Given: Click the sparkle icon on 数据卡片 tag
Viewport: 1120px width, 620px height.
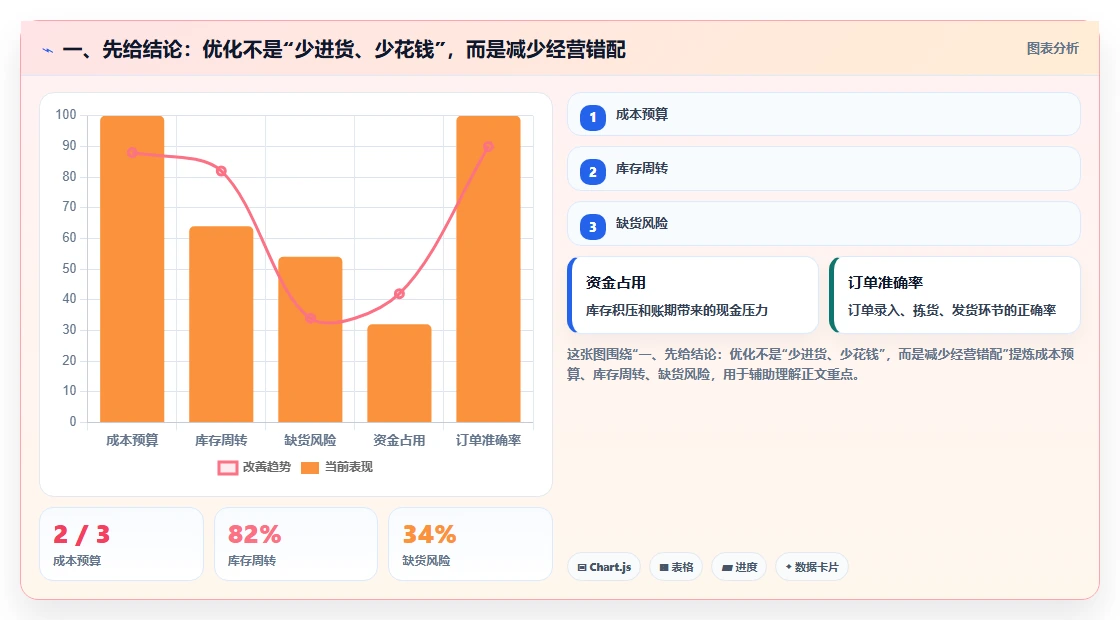Looking at the screenshot, I should (x=789, y=567).
